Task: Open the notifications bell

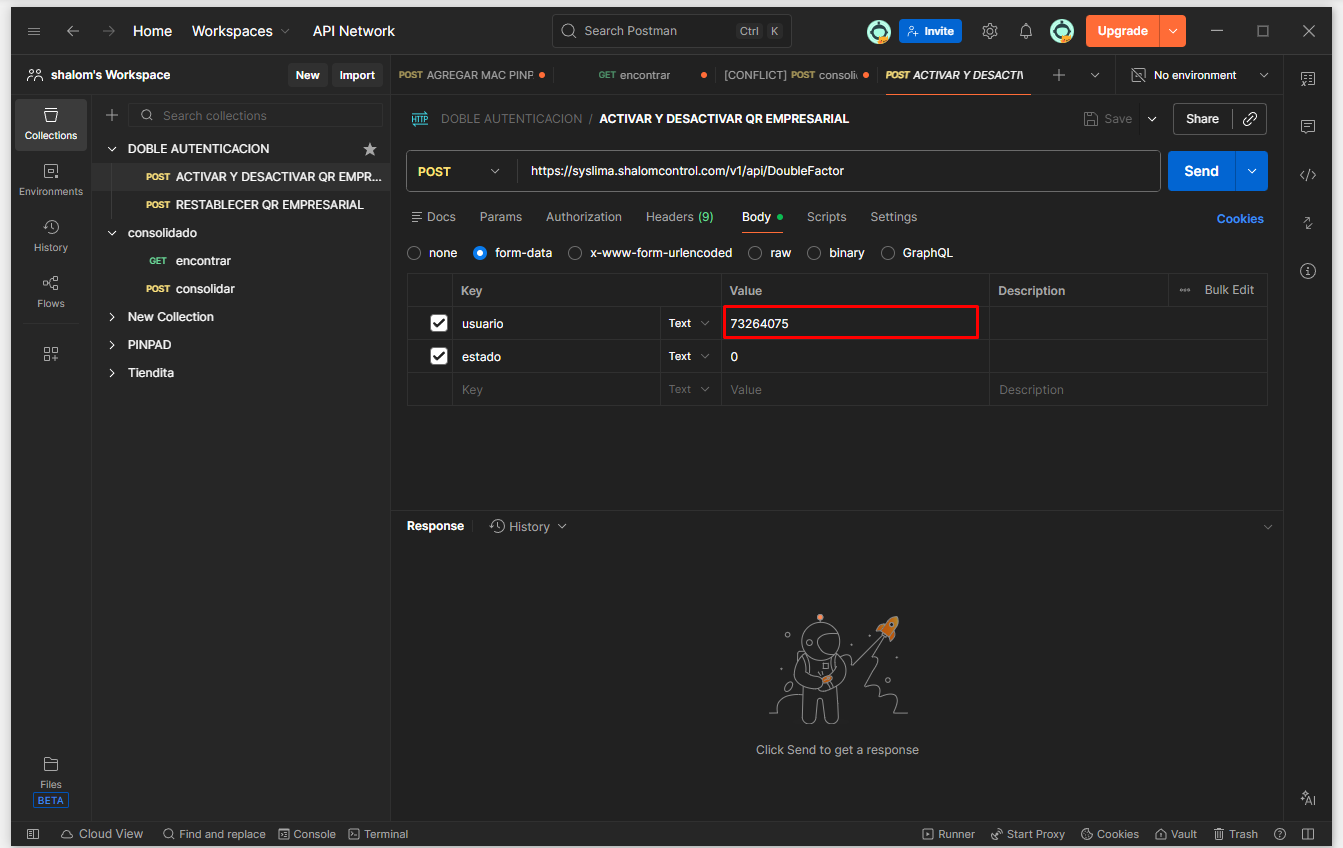Action: click(x=1025, y=31)
